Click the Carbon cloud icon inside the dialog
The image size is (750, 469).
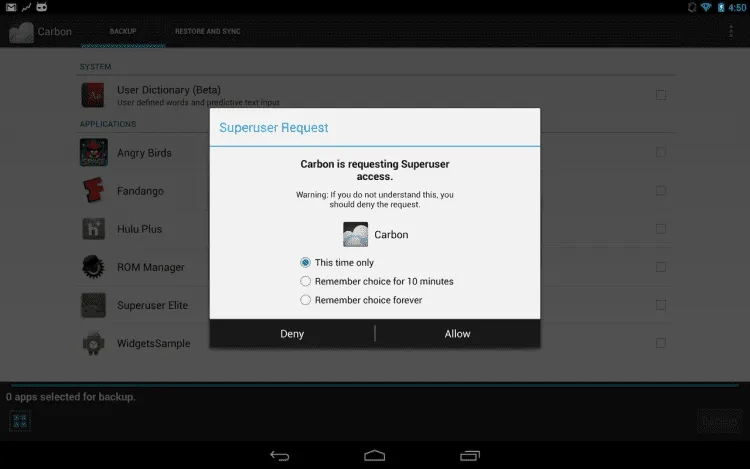point(355,234)
